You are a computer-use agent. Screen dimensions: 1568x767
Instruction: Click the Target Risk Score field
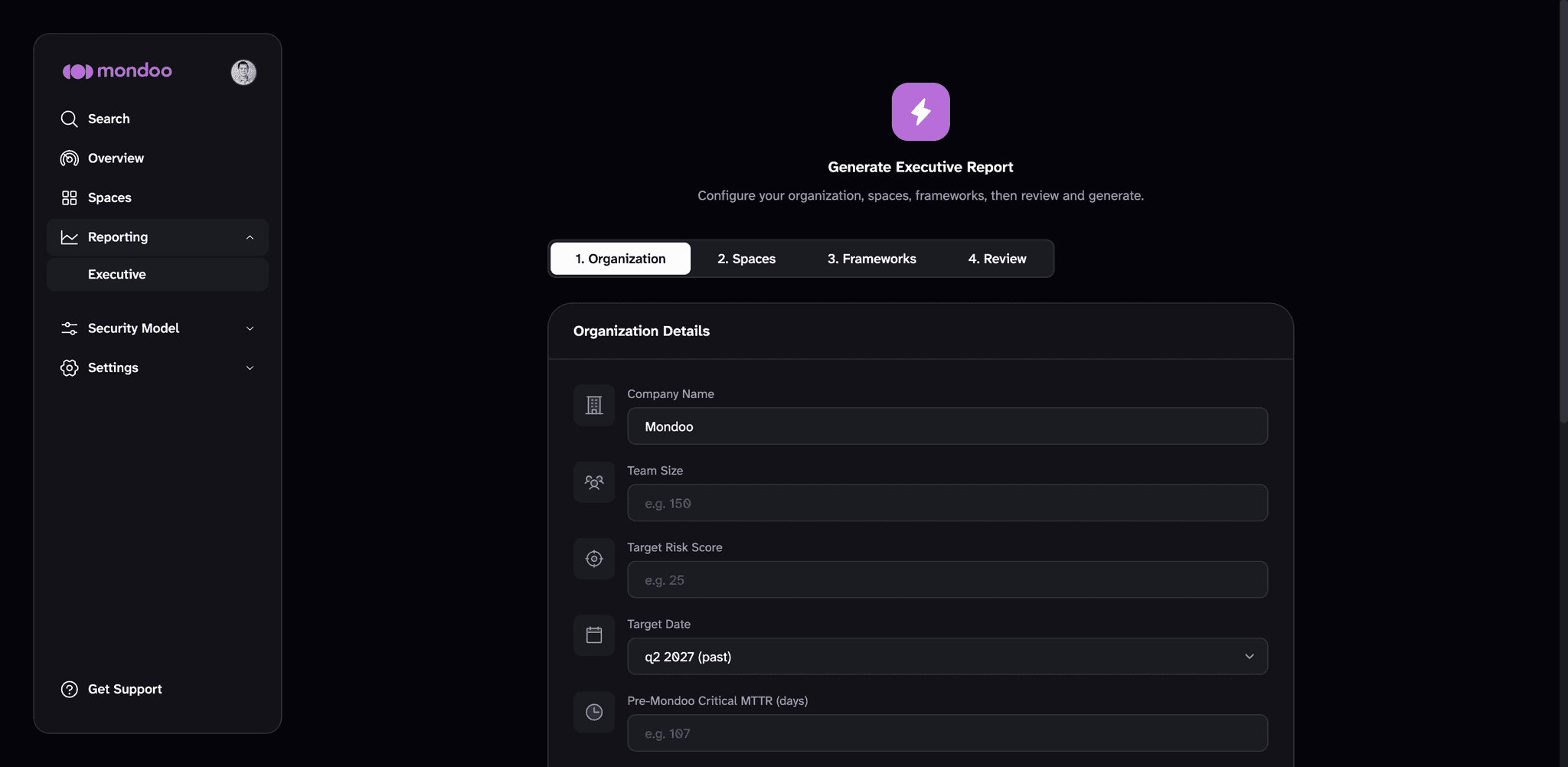pos(947,579)
